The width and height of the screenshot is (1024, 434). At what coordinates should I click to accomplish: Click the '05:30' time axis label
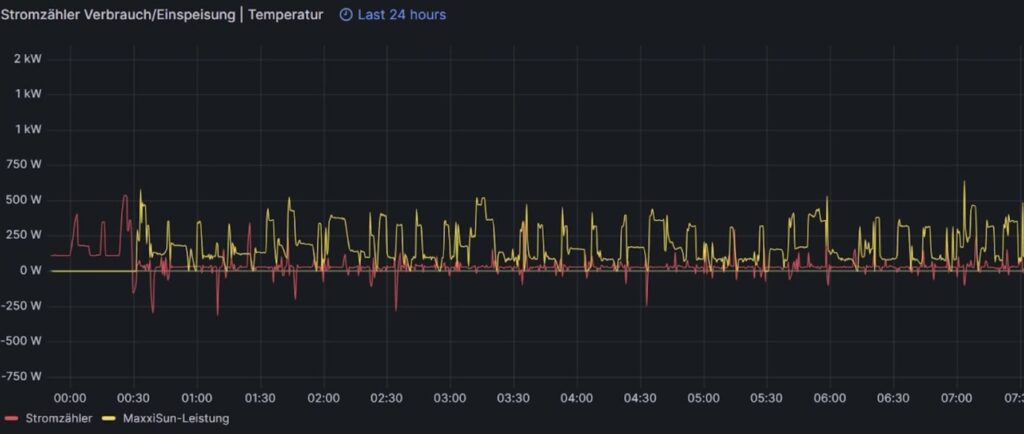tap(767, 398)
